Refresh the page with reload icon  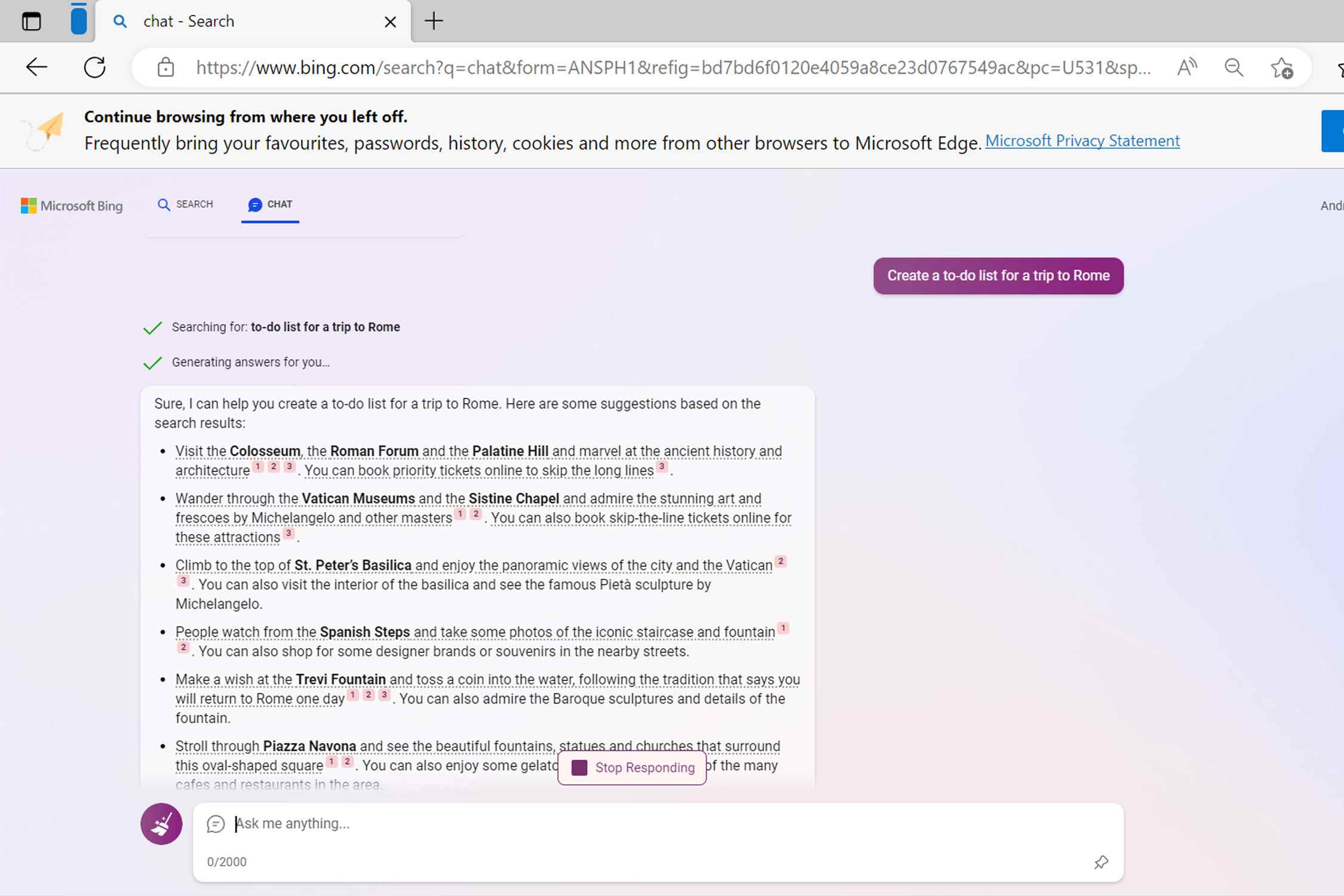95,67
